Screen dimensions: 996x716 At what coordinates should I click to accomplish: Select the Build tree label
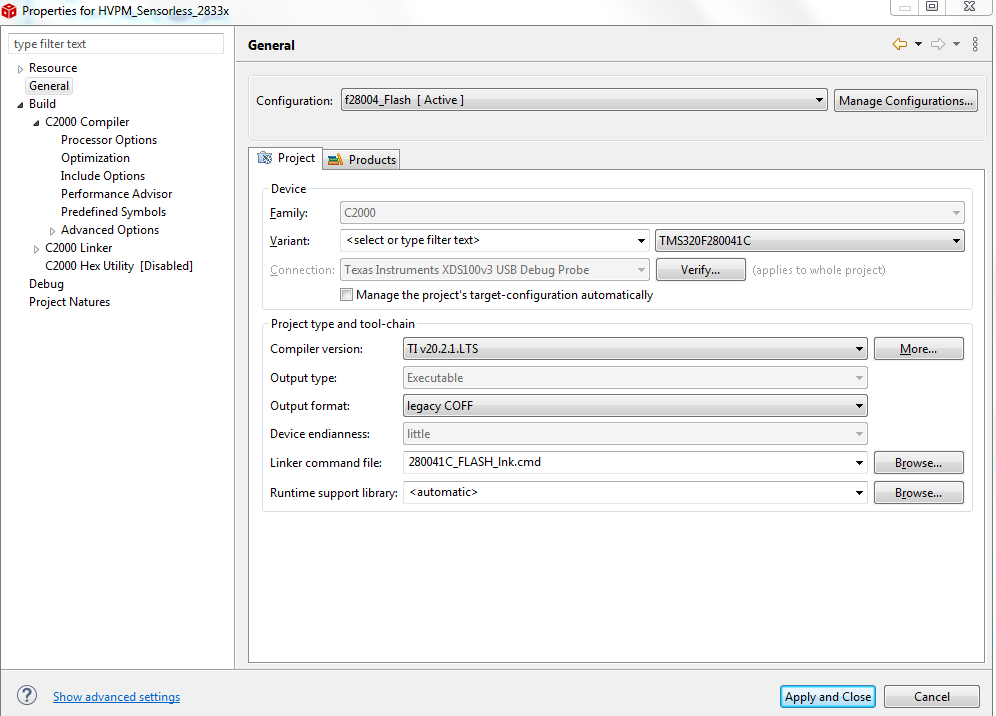pos(42,104)
